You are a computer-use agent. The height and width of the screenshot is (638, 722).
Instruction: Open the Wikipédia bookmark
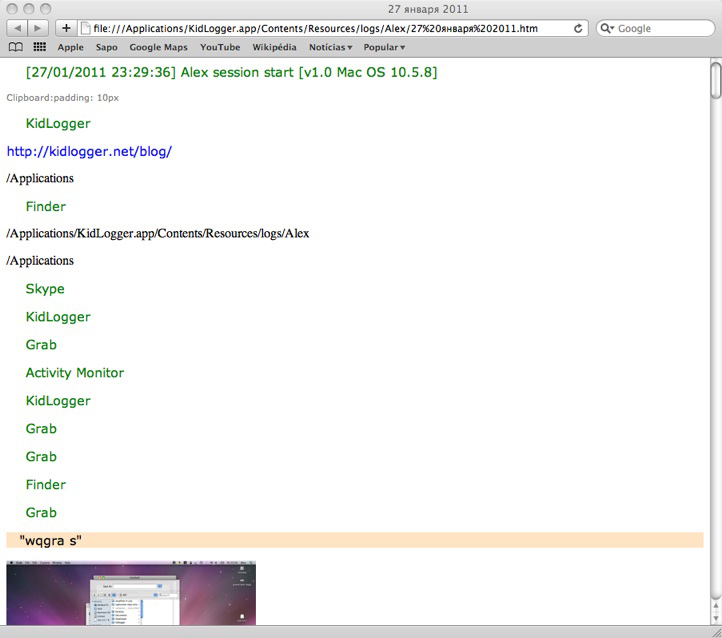pyautogui.click(x=274, y=47)
